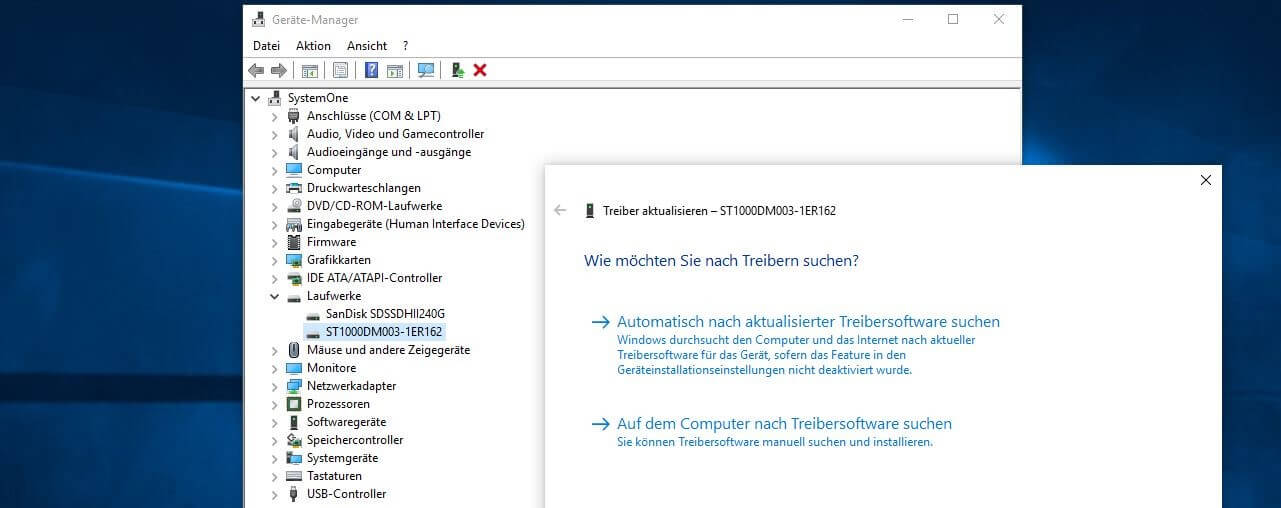The image size is (1281, 508).
Task: Select the SanDisk SDSSDHII240G drive
Action: click(x=385, y=314)
